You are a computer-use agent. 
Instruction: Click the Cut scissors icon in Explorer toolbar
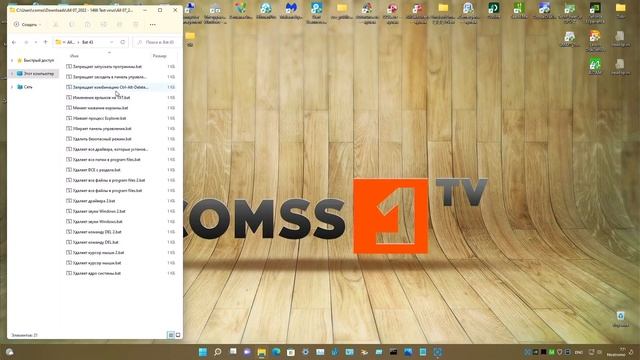point(56,24)
